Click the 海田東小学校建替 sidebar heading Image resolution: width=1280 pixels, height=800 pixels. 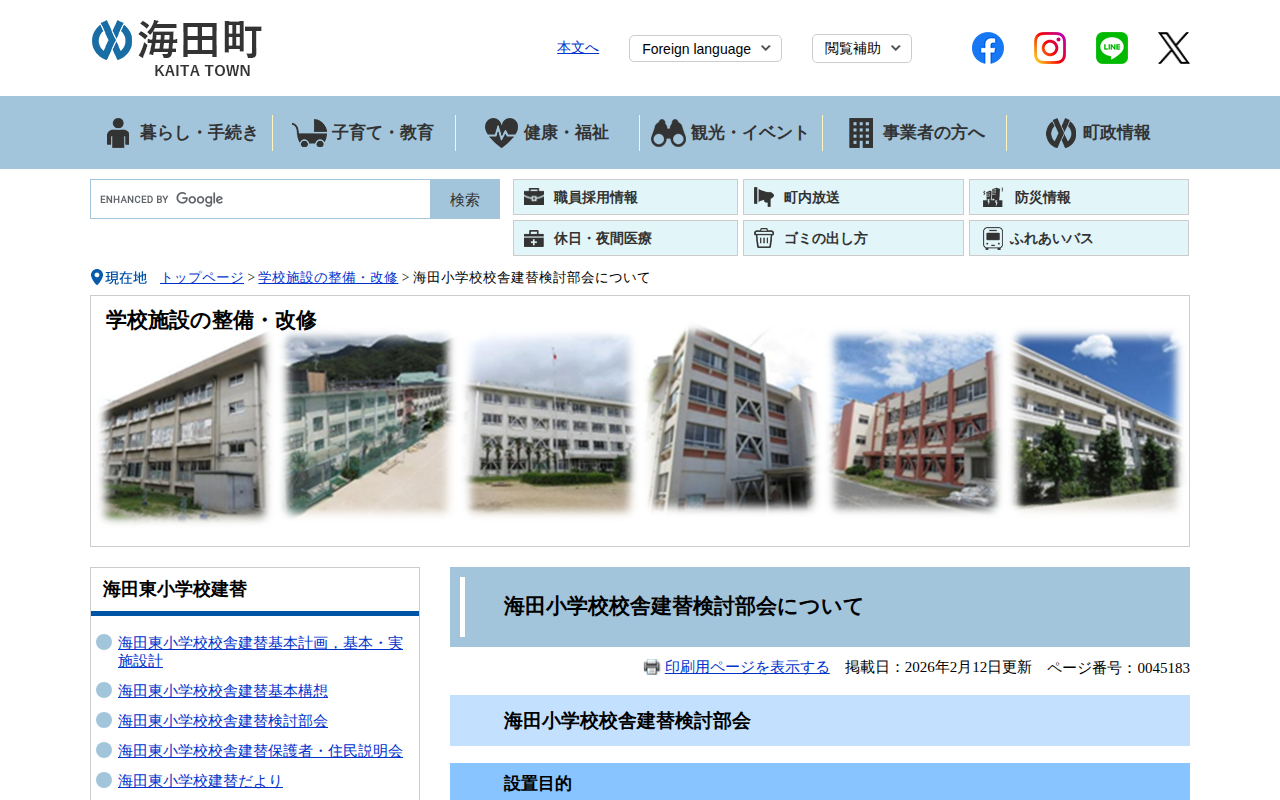175,589
